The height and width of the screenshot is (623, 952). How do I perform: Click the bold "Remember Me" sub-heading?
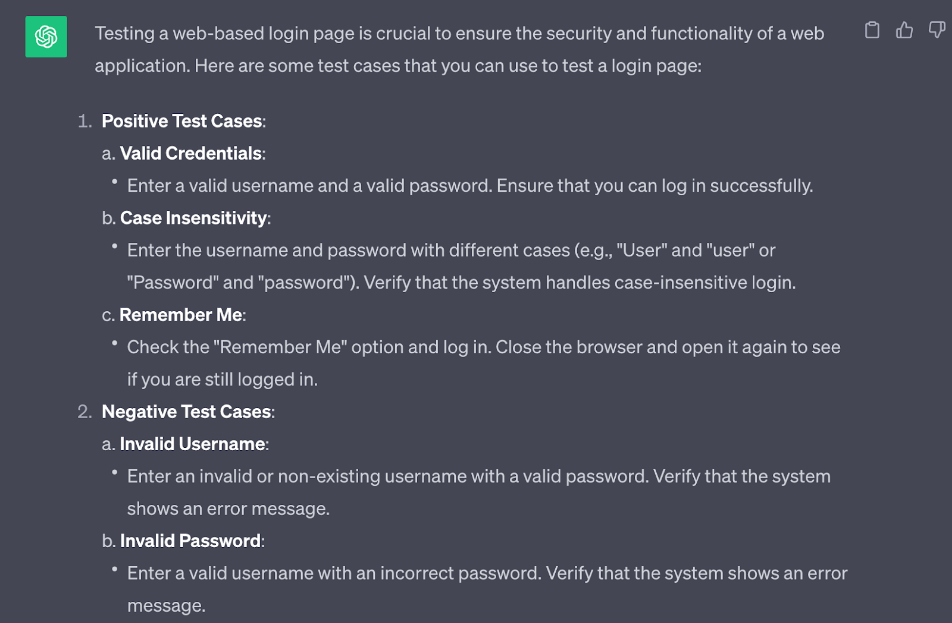pyautogui.click(x=181, y=315)
